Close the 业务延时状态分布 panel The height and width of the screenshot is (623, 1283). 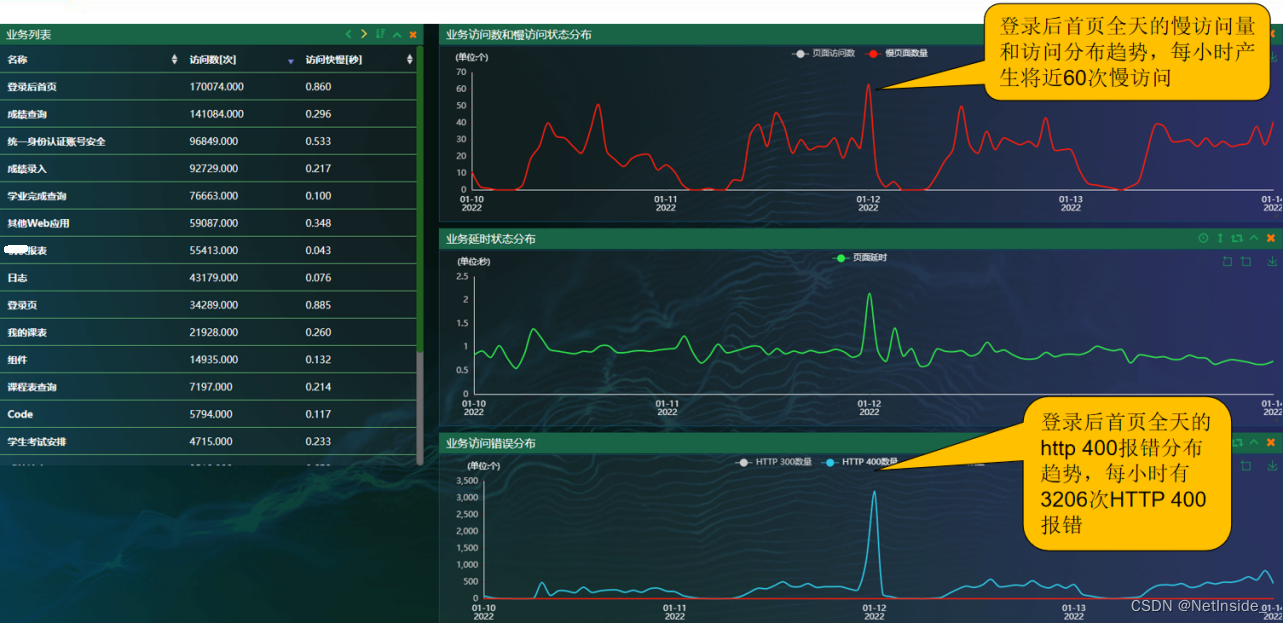click(x=1271, y=238)
